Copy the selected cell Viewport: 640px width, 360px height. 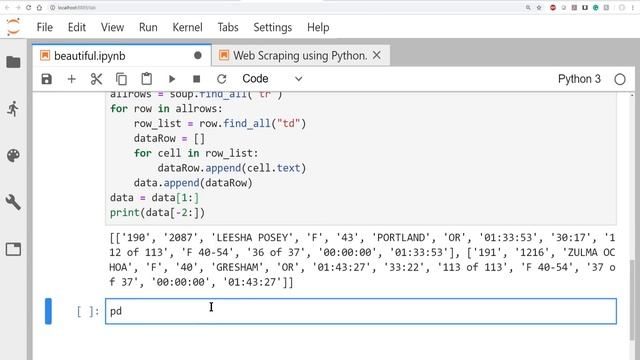121,79
